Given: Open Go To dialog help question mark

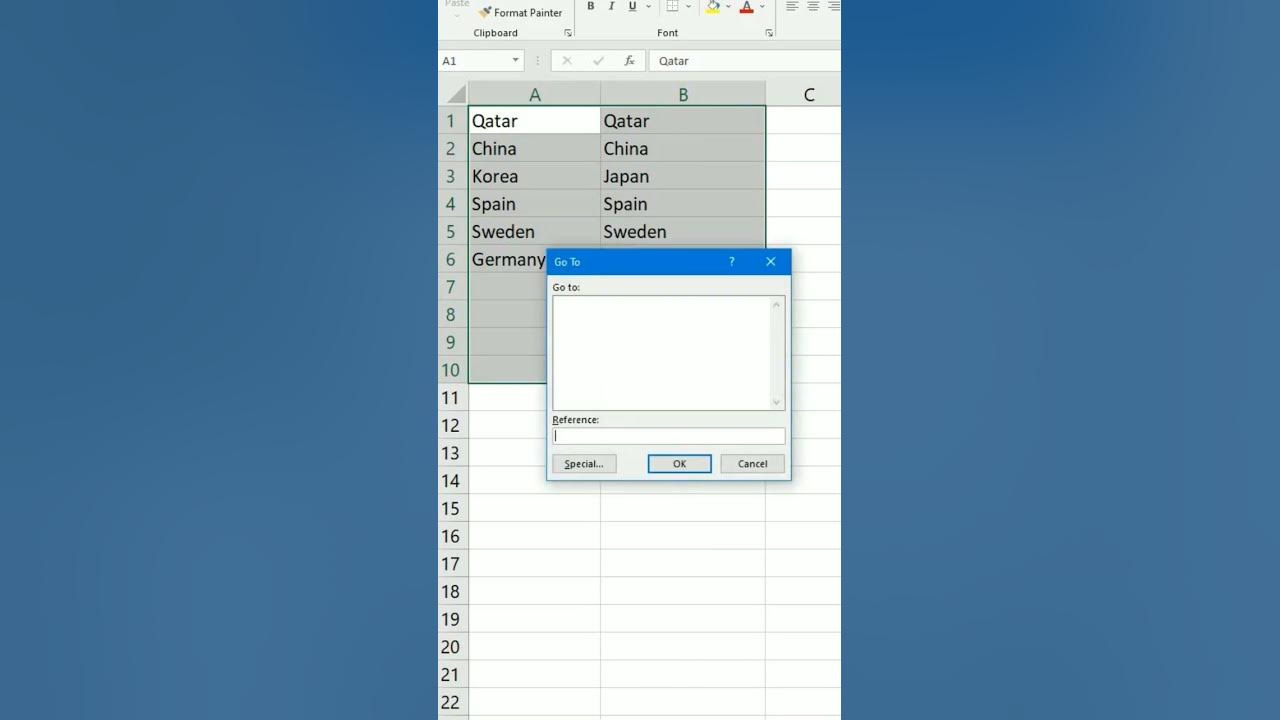Looking at the screenshot, I should coord(731,262).
